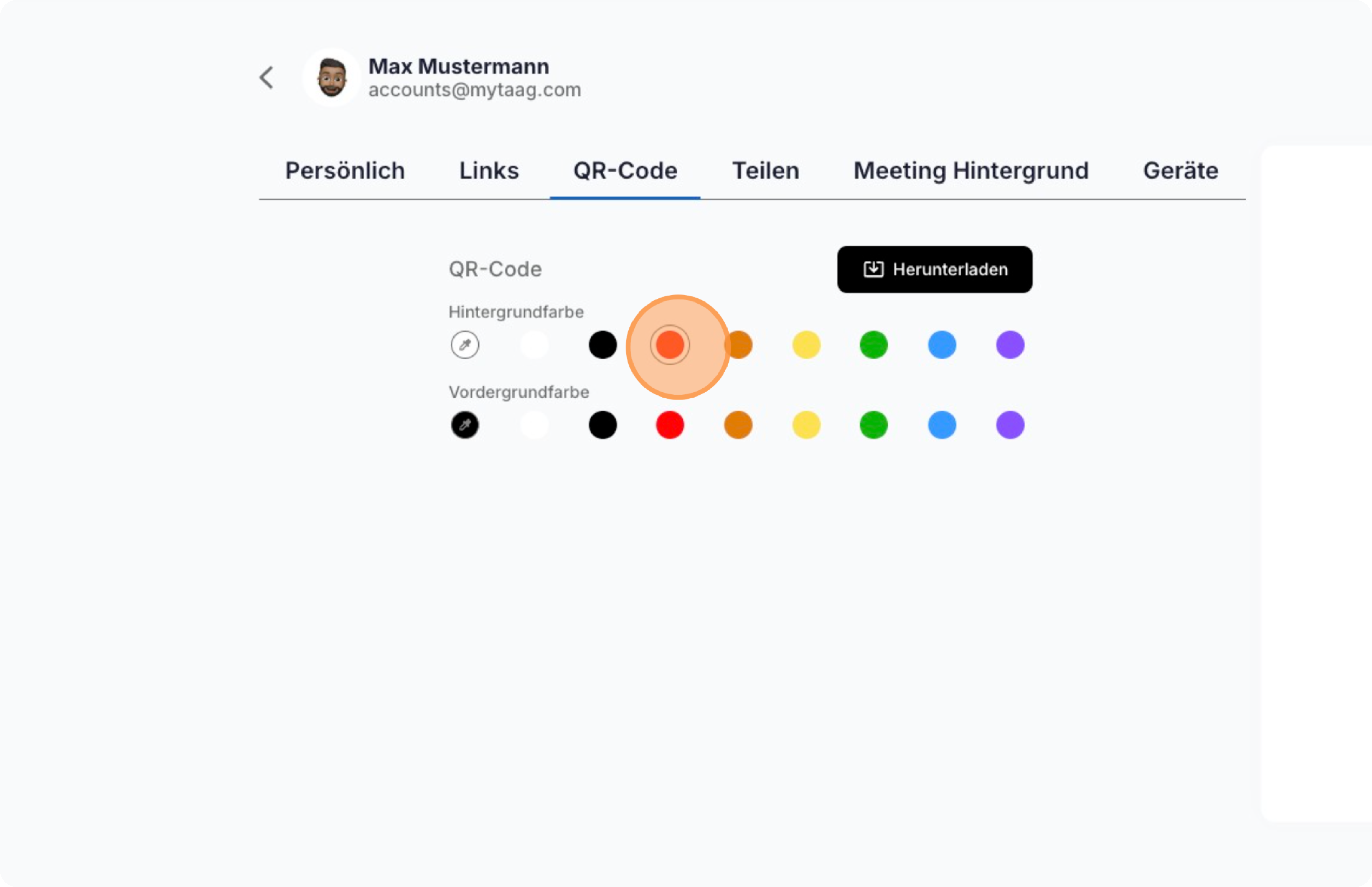Pick orange under Vordergrundfarbe

click(x=738, y=425)
